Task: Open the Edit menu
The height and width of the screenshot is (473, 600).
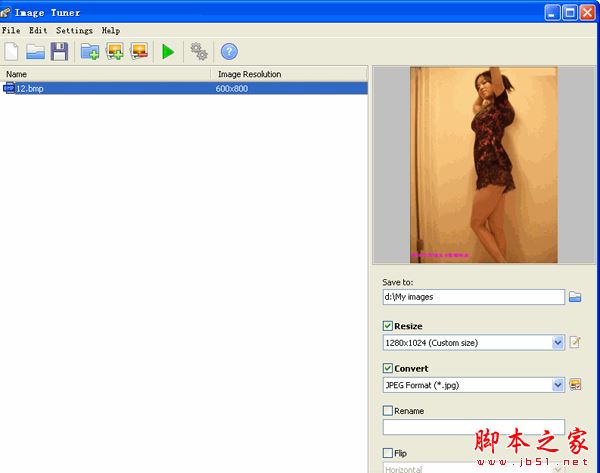Action: click(38, 30)
